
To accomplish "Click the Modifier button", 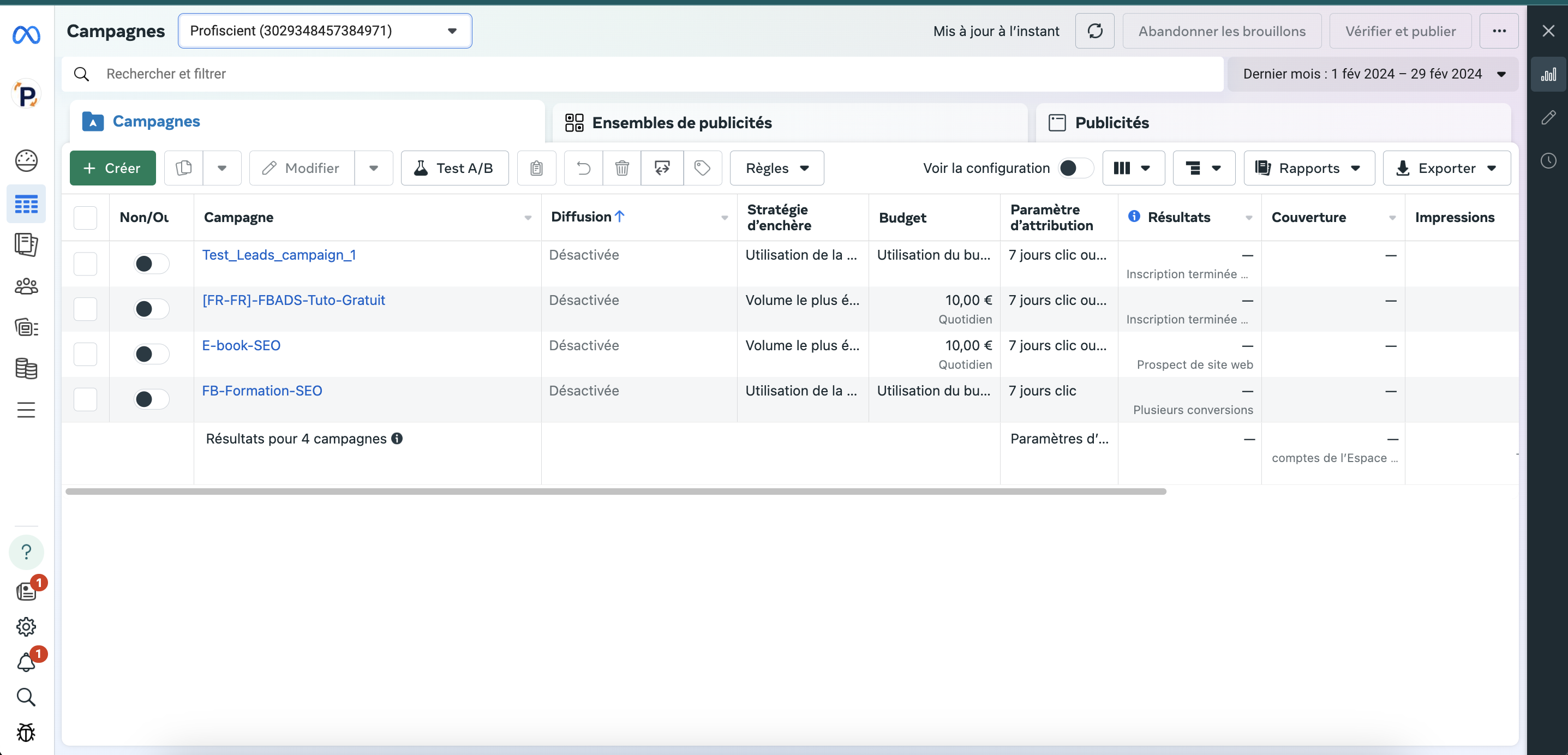I will [302, 168].
